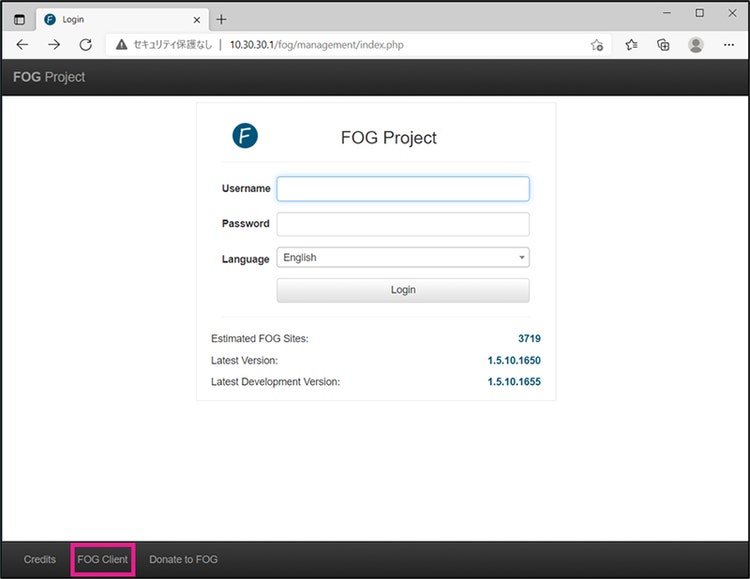Open the Settings and more ellipsis menu
The image size is (750, 579).
728,45
